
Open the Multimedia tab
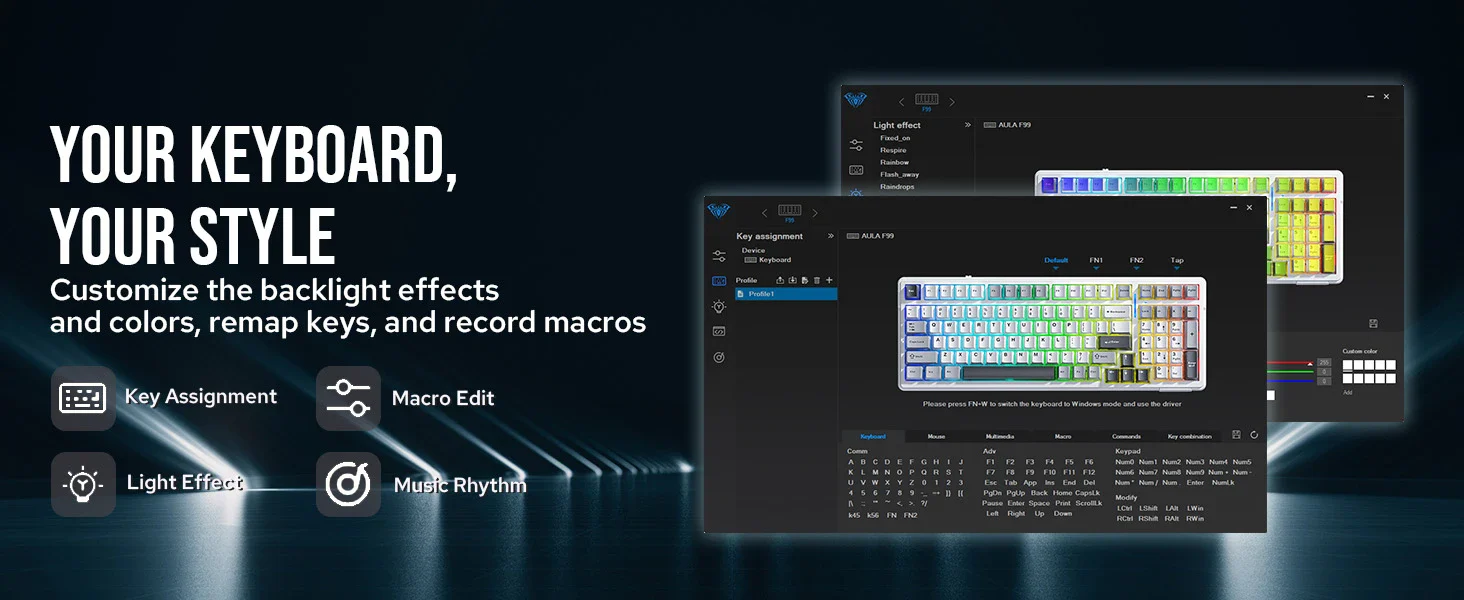999,437
